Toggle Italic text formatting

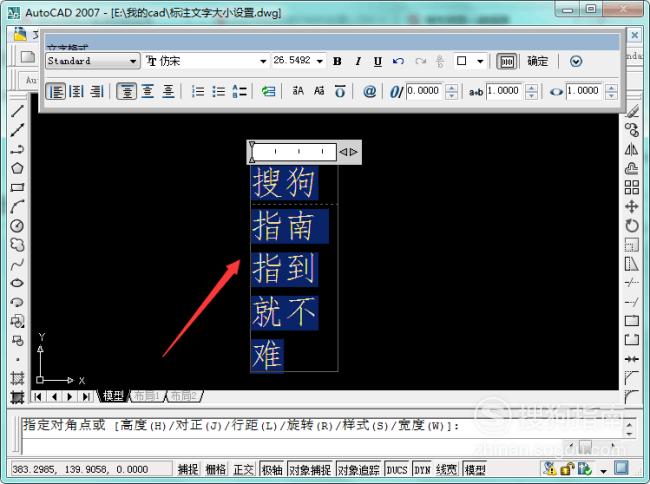(358, 61)
